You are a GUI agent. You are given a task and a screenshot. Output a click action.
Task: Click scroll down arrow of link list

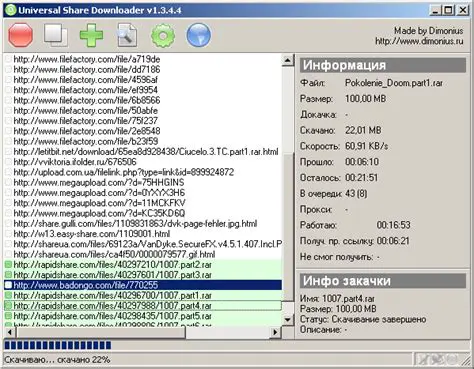[x=288, y=319]
